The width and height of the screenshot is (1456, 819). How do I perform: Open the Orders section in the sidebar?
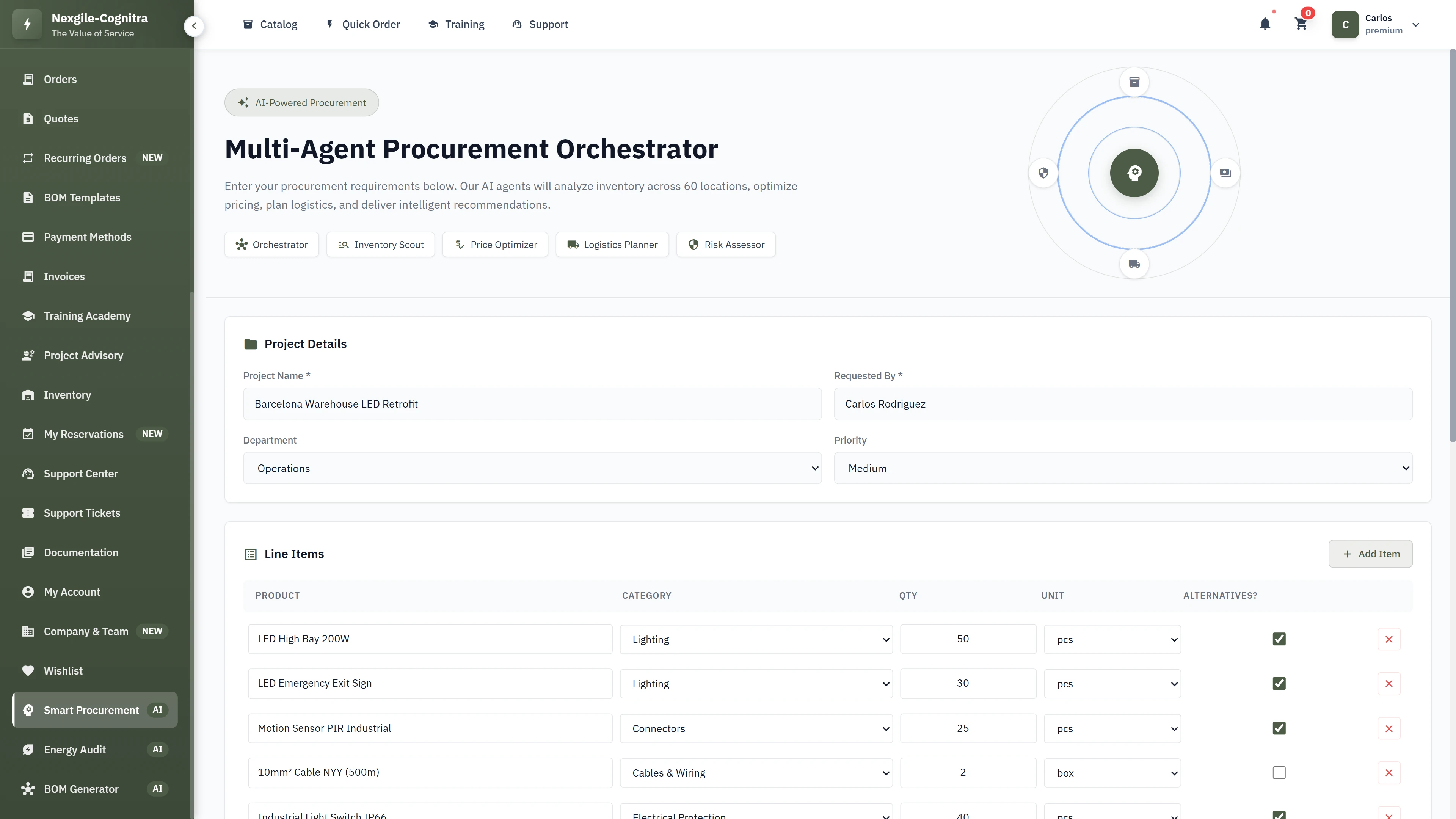click(60, 79)
